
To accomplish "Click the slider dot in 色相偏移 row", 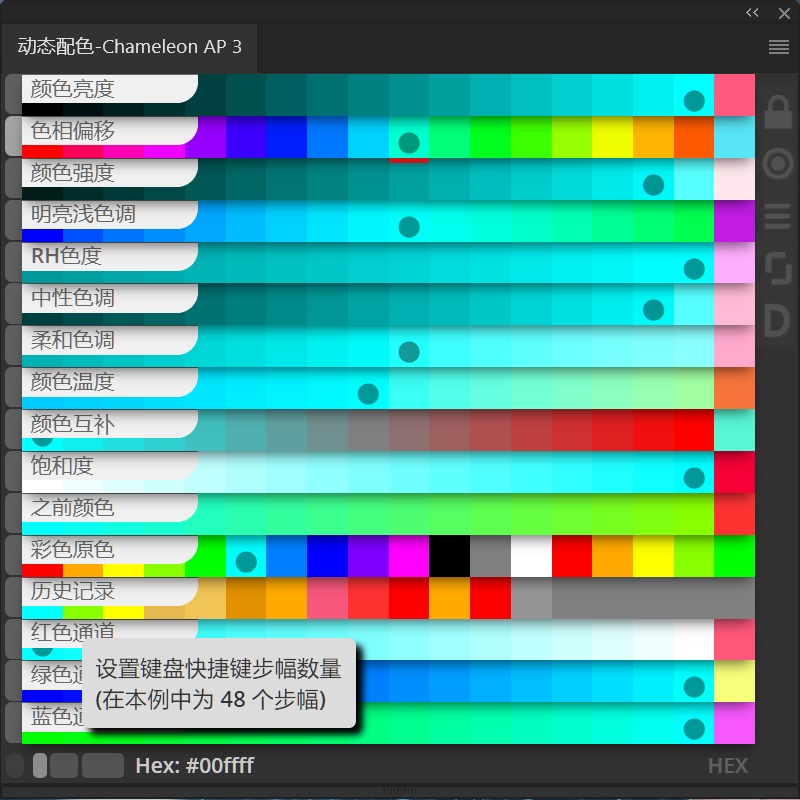I will click(x=409, y=143).
